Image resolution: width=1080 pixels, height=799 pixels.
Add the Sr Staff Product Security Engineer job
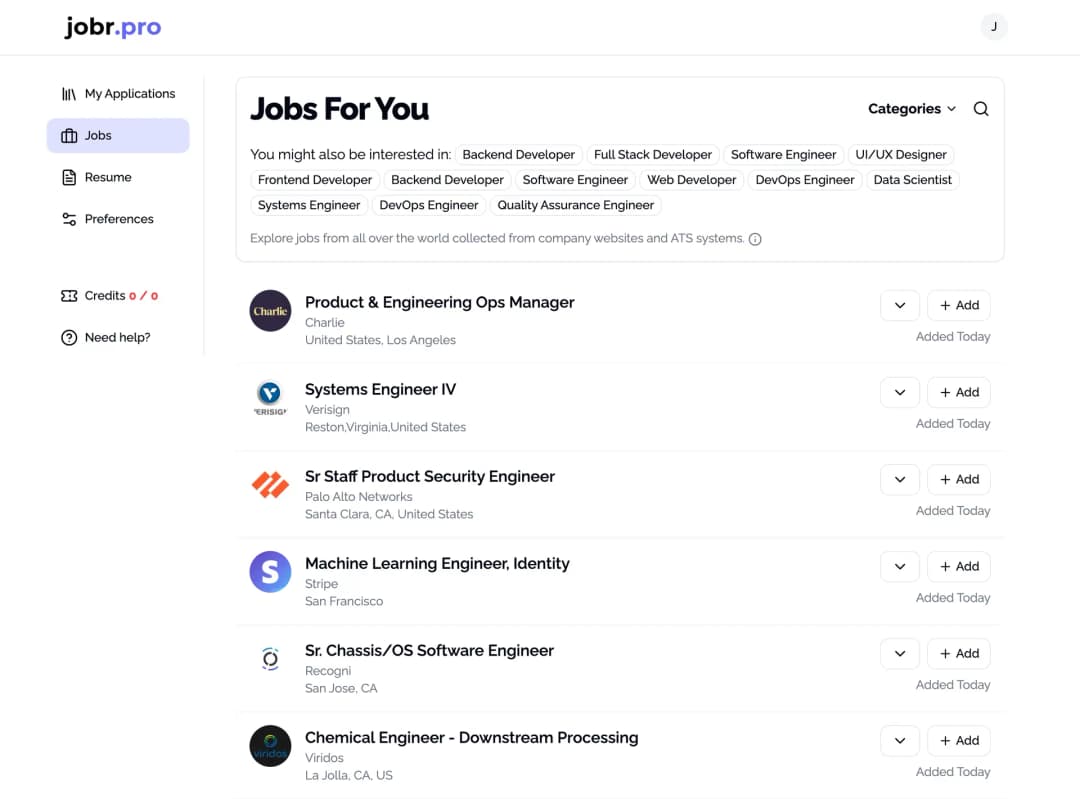[958, 479]
